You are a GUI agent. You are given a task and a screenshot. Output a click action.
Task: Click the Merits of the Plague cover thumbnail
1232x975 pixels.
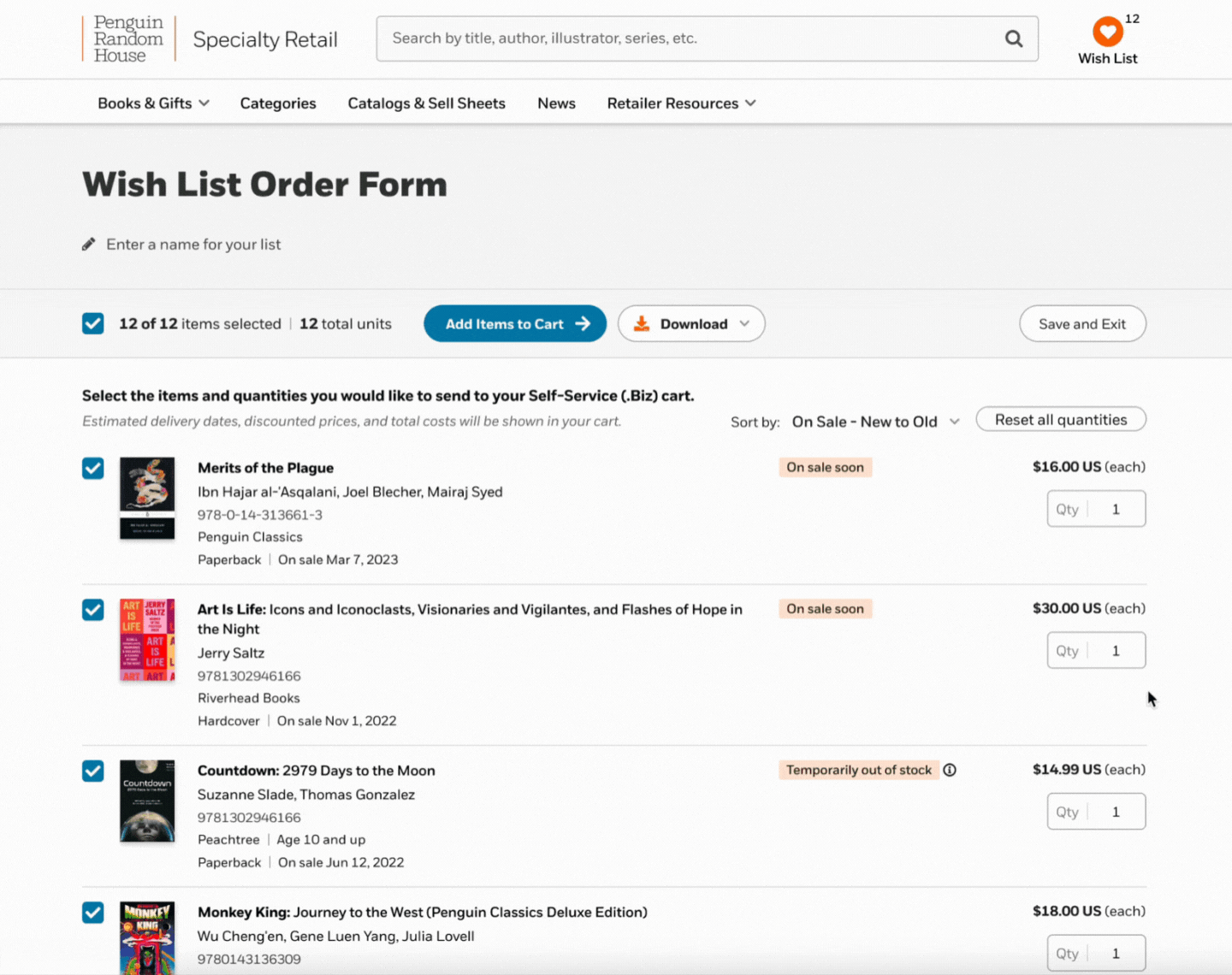point(147,499)
